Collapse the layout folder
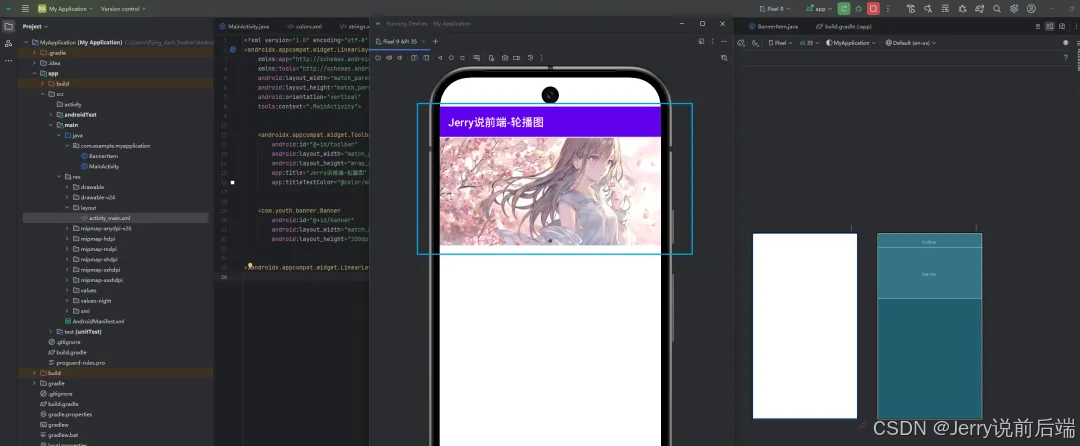This screenshot has width=1080, height=446. [68, 207]
